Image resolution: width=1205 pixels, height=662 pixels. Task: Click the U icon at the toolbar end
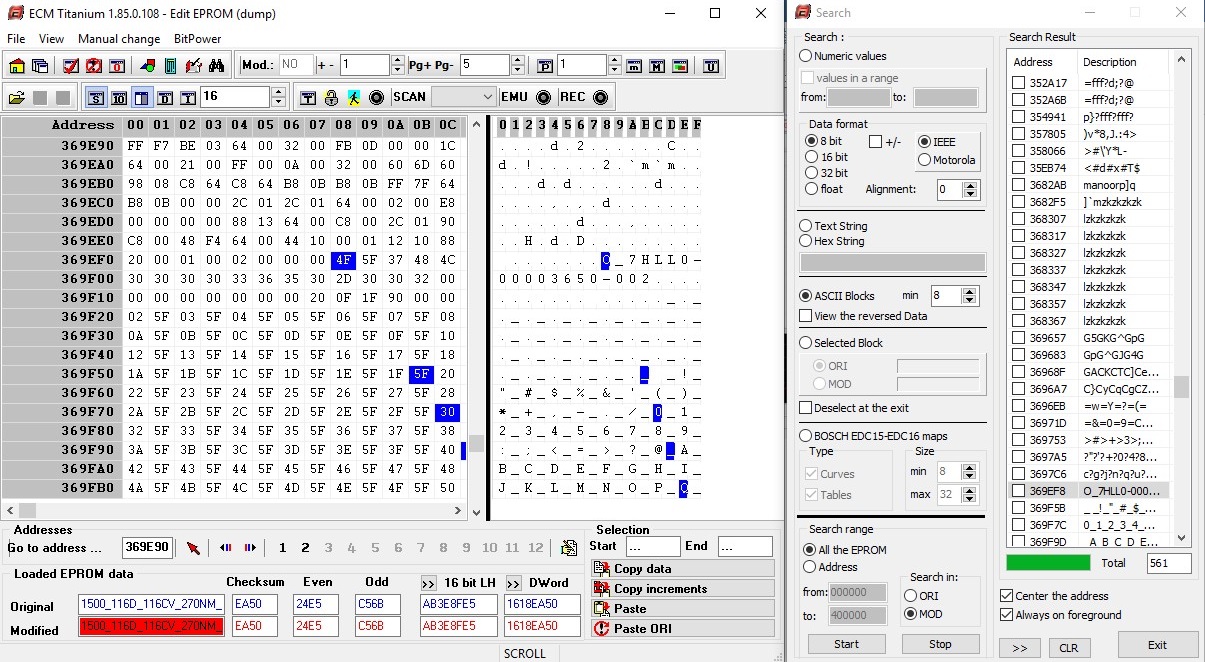tap(710, 66)
